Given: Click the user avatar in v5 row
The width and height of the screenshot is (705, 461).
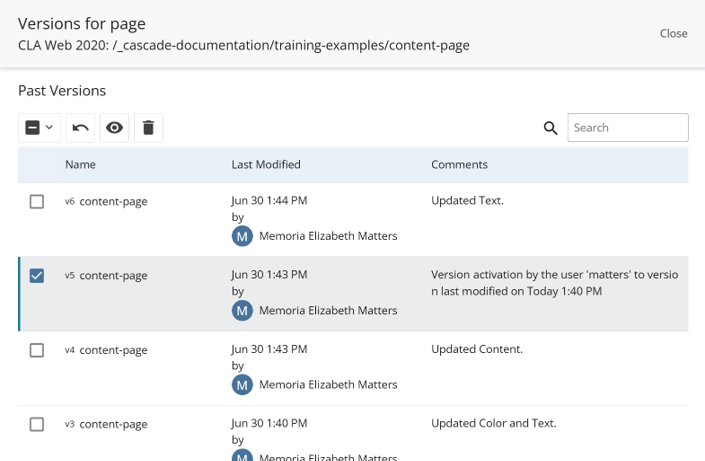Looking at the screenshot, I should click(x=242, y=310).
